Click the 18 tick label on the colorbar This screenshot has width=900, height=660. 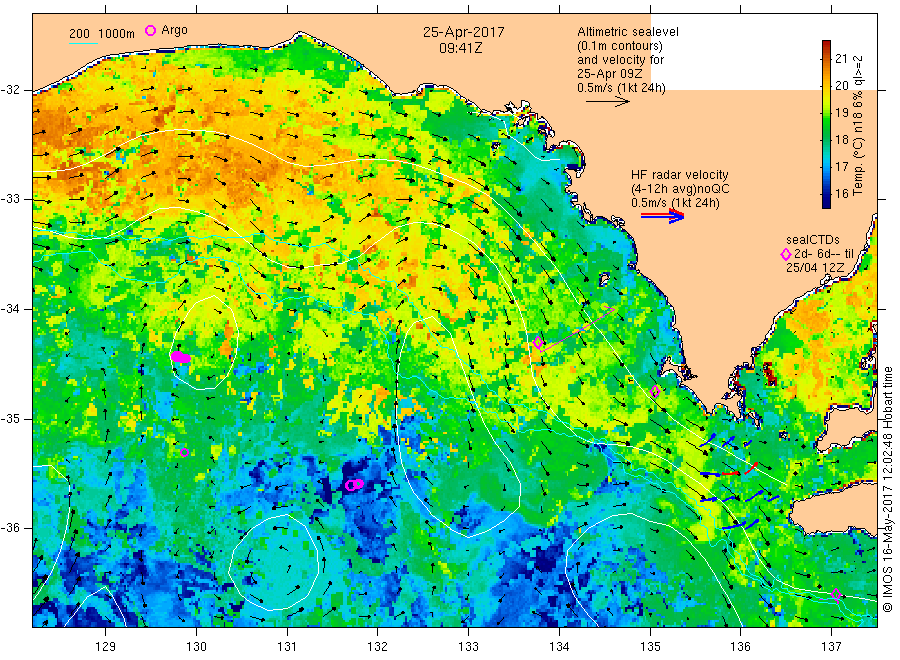click(x=841, y=139)
